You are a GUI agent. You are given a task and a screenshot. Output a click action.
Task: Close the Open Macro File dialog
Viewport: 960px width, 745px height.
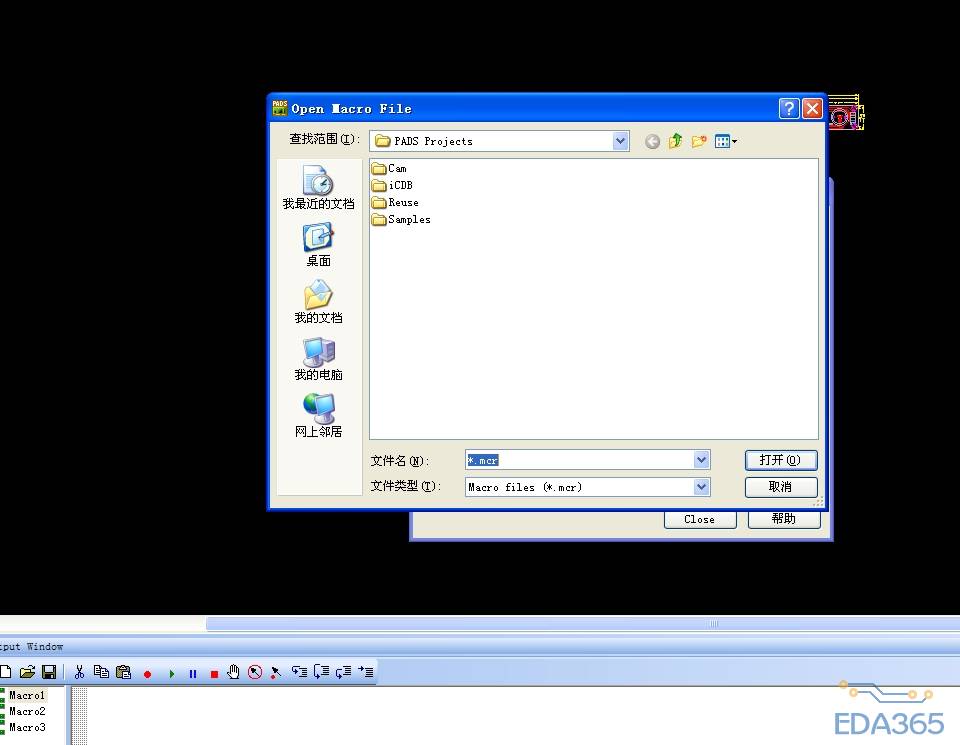click(812, 109)
